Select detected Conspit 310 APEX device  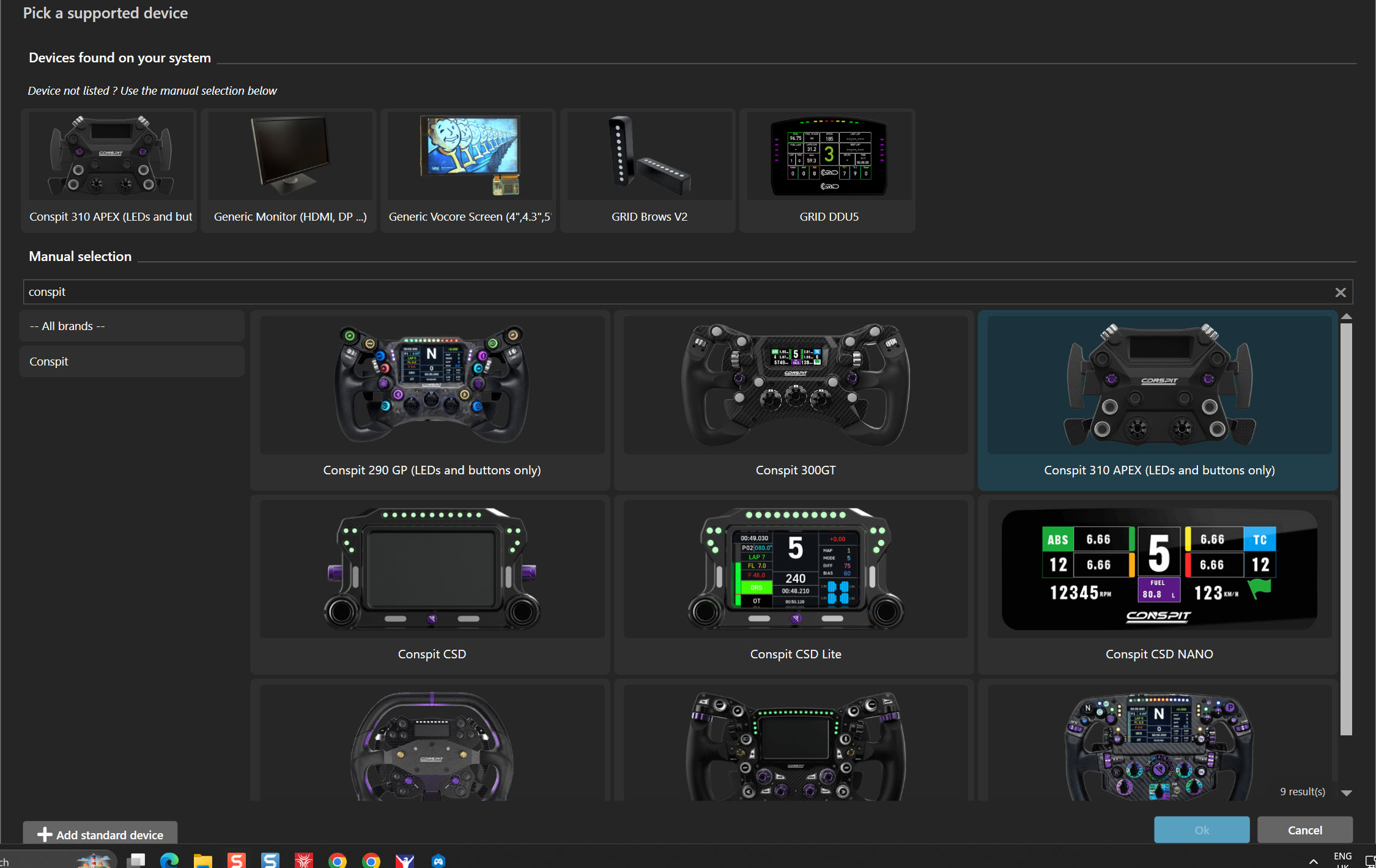tap(109, 171)
